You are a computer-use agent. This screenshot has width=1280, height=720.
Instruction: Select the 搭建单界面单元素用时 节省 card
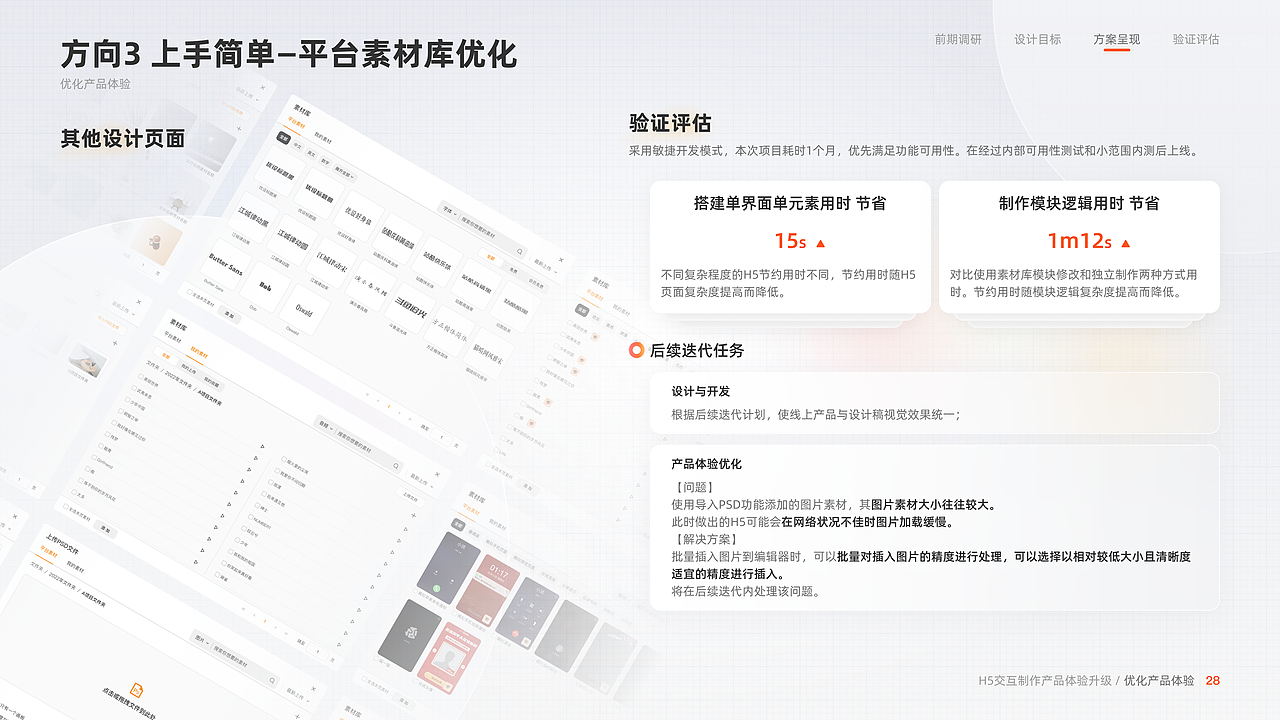click(x=790, y=247)
